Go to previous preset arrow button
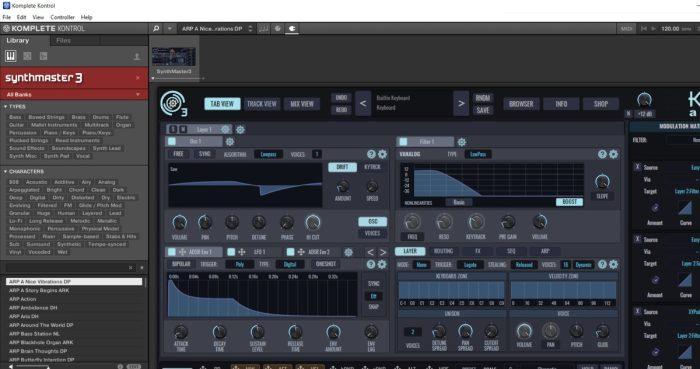The width and height of the screenshot is (700, 369). coord(363,104)
